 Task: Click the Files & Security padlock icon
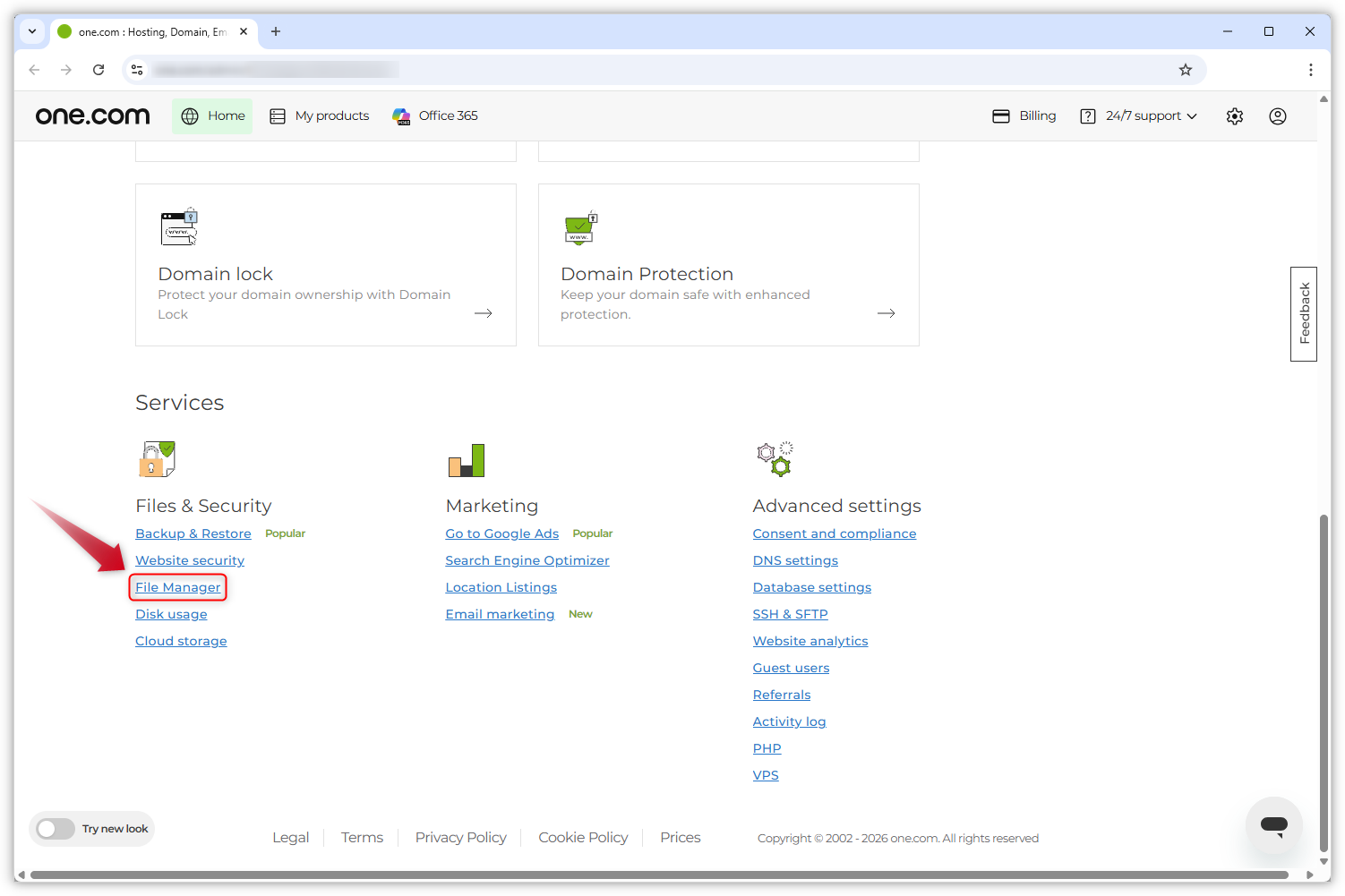[156, 459]
